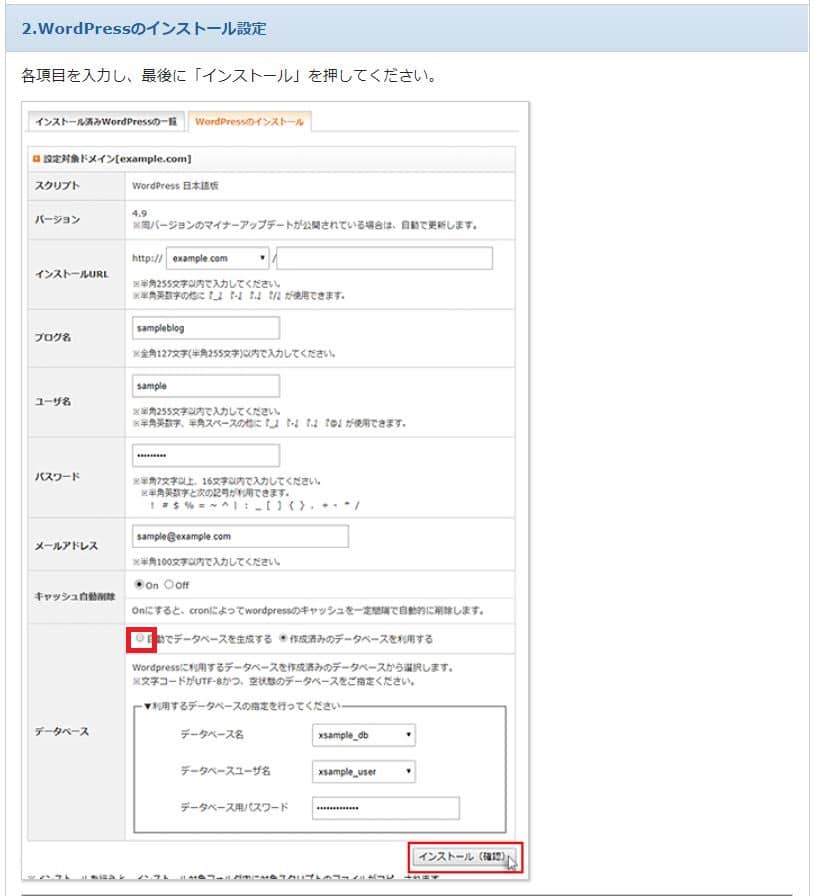Viewport: 814px width, 896px height.
Task: Click the データベース用パスワード input field
Action: click(x=385, y=807)
